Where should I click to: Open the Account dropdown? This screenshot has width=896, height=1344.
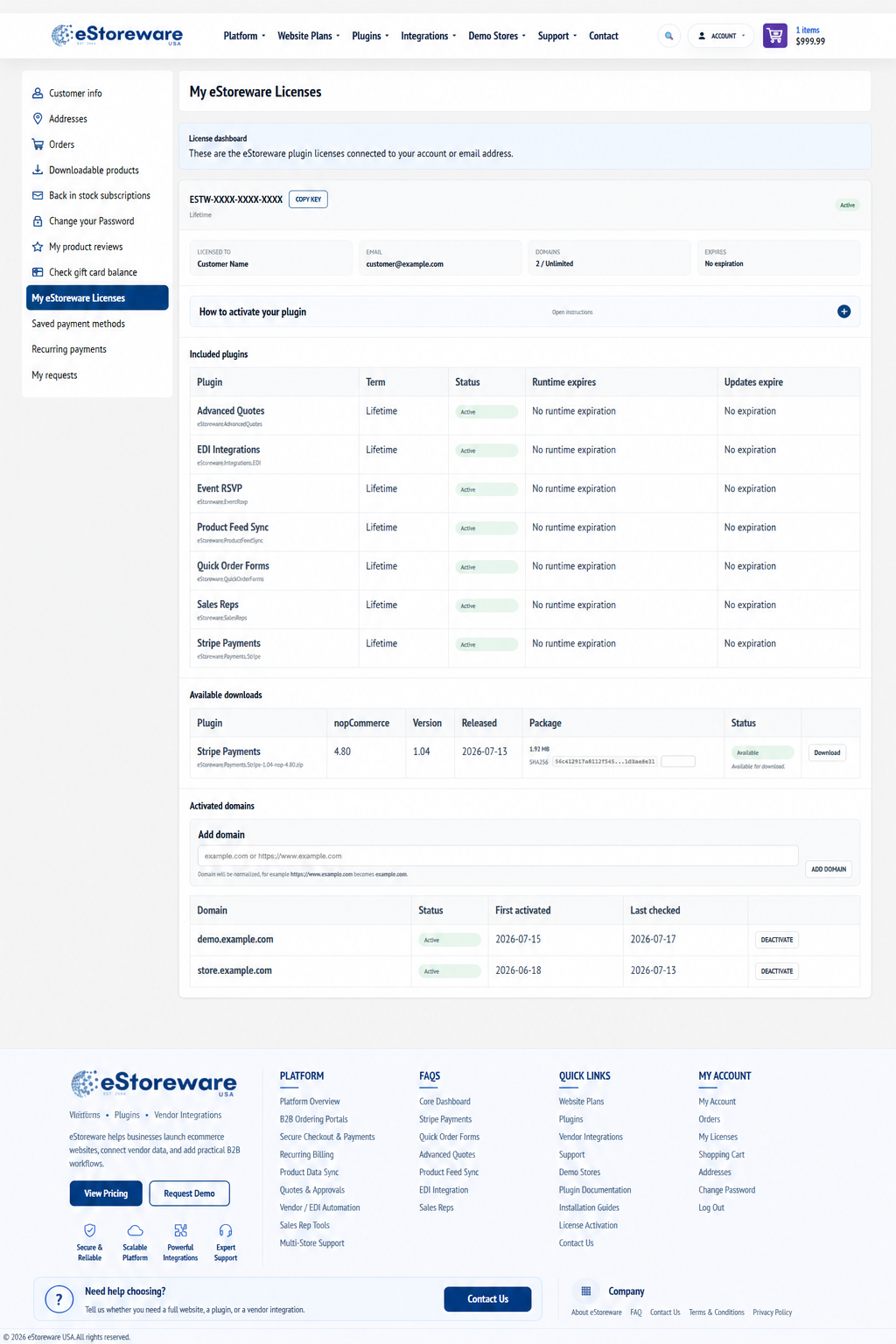pyautogui.click(x=721, y=36)
